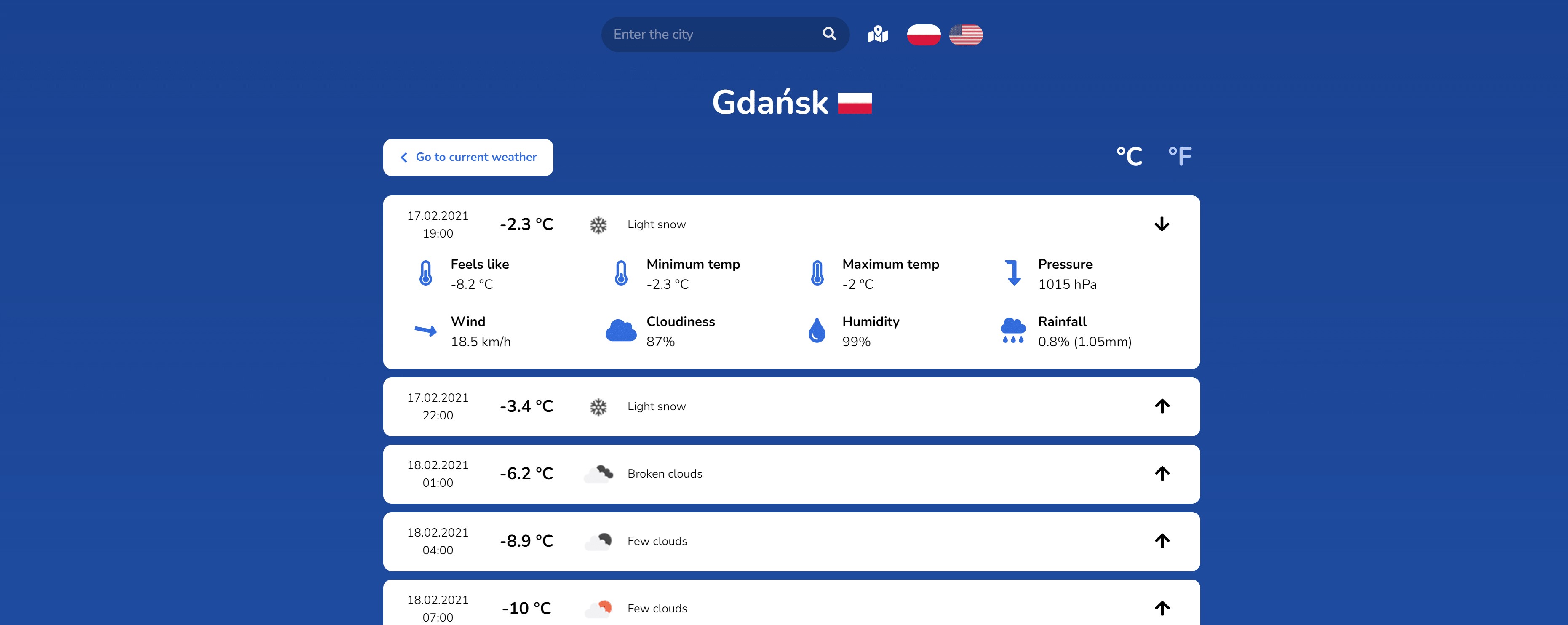This screenshot has width=1568, height=625.
Task: Click the Wind direction arrow icon
Action: 425,331
